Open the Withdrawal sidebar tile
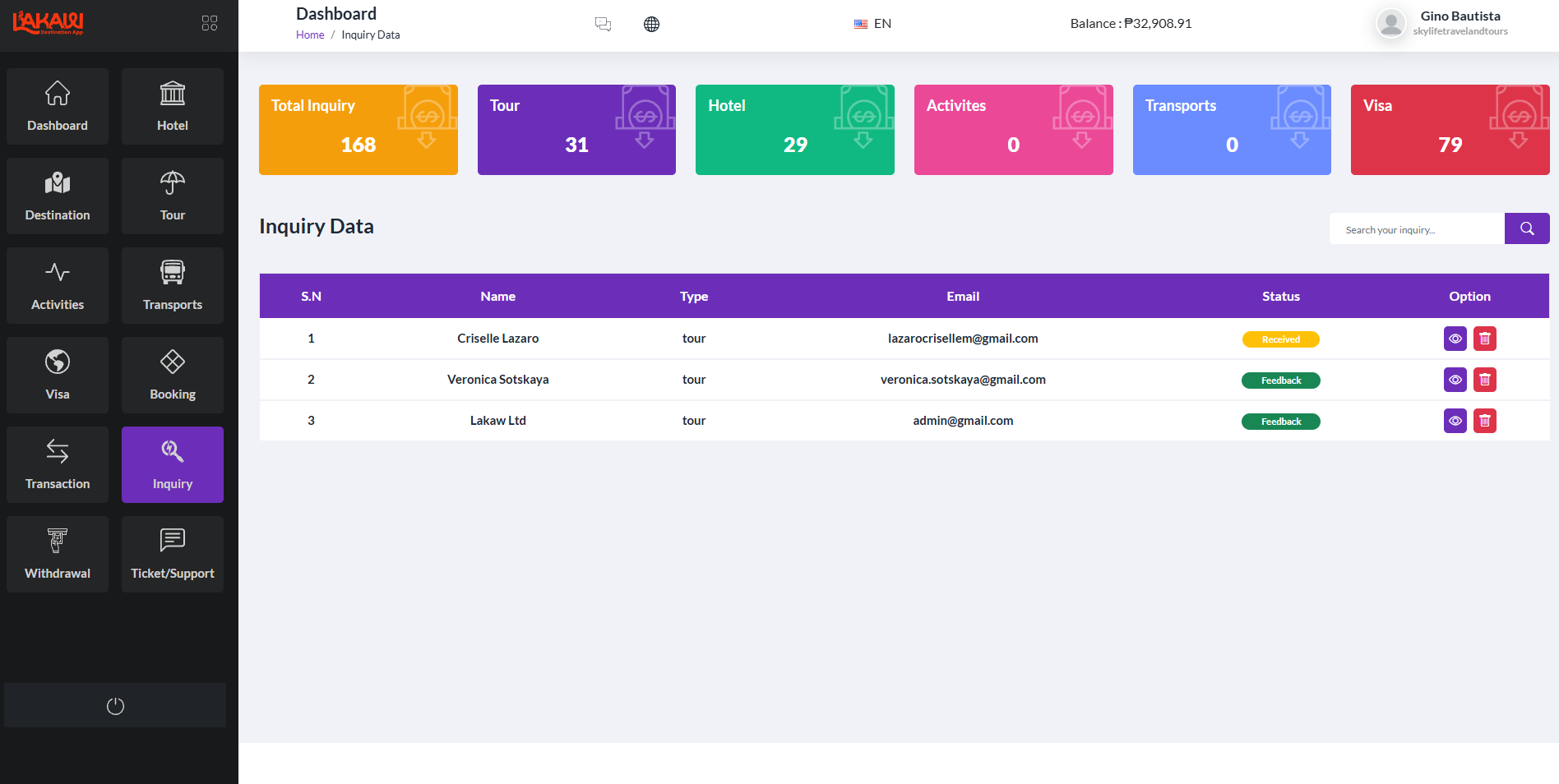The height and width of the screenshot is (784, 1559). pos(58,555)
